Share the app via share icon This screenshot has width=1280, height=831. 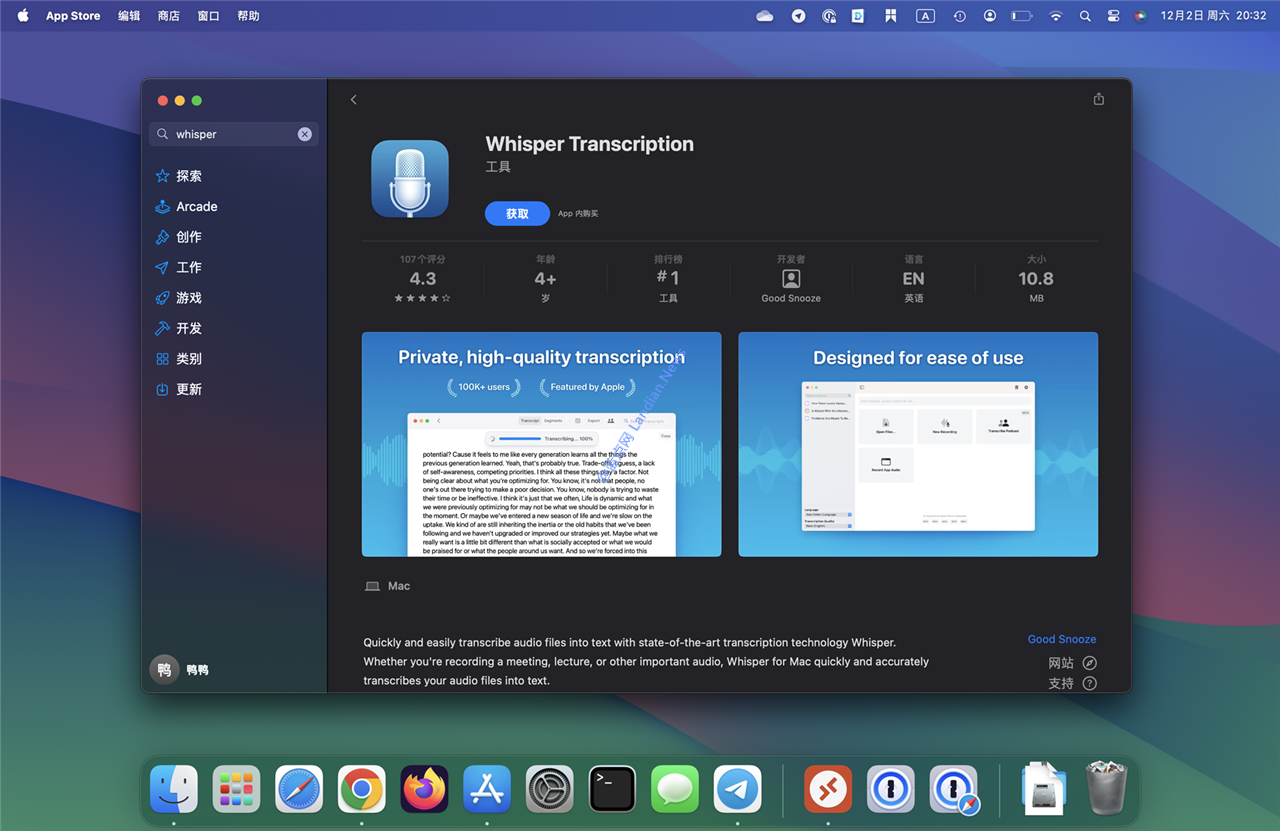coord(1099,99)
